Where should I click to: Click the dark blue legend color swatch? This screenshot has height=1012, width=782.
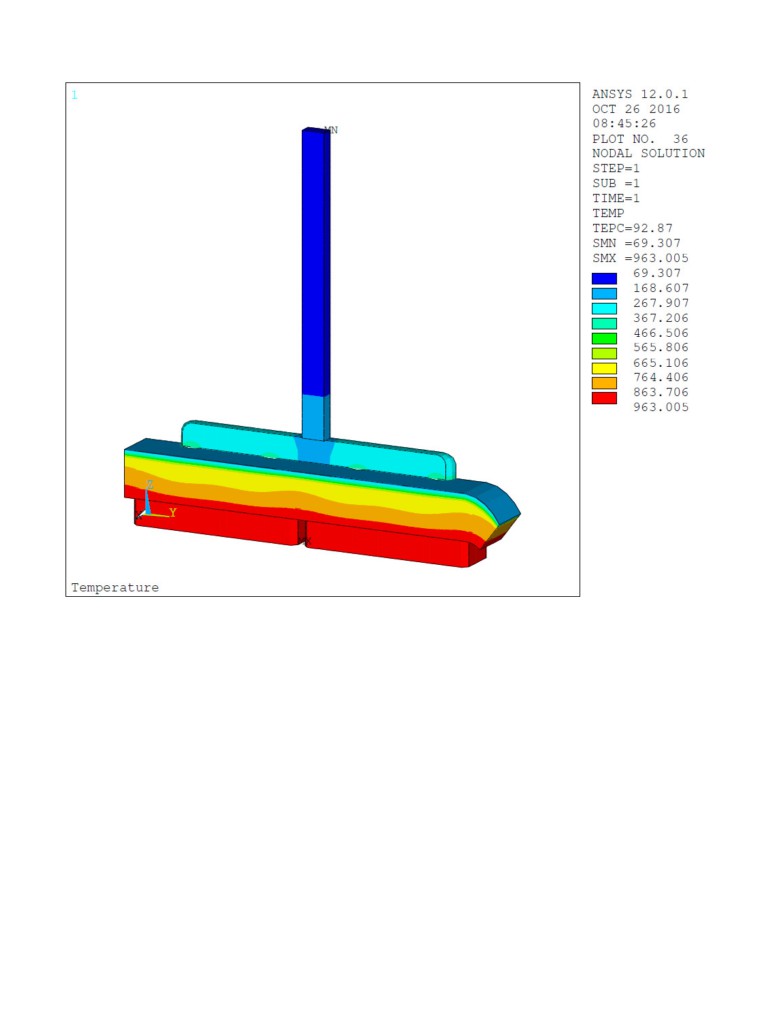pyautogui.click(x=604, y=279)
